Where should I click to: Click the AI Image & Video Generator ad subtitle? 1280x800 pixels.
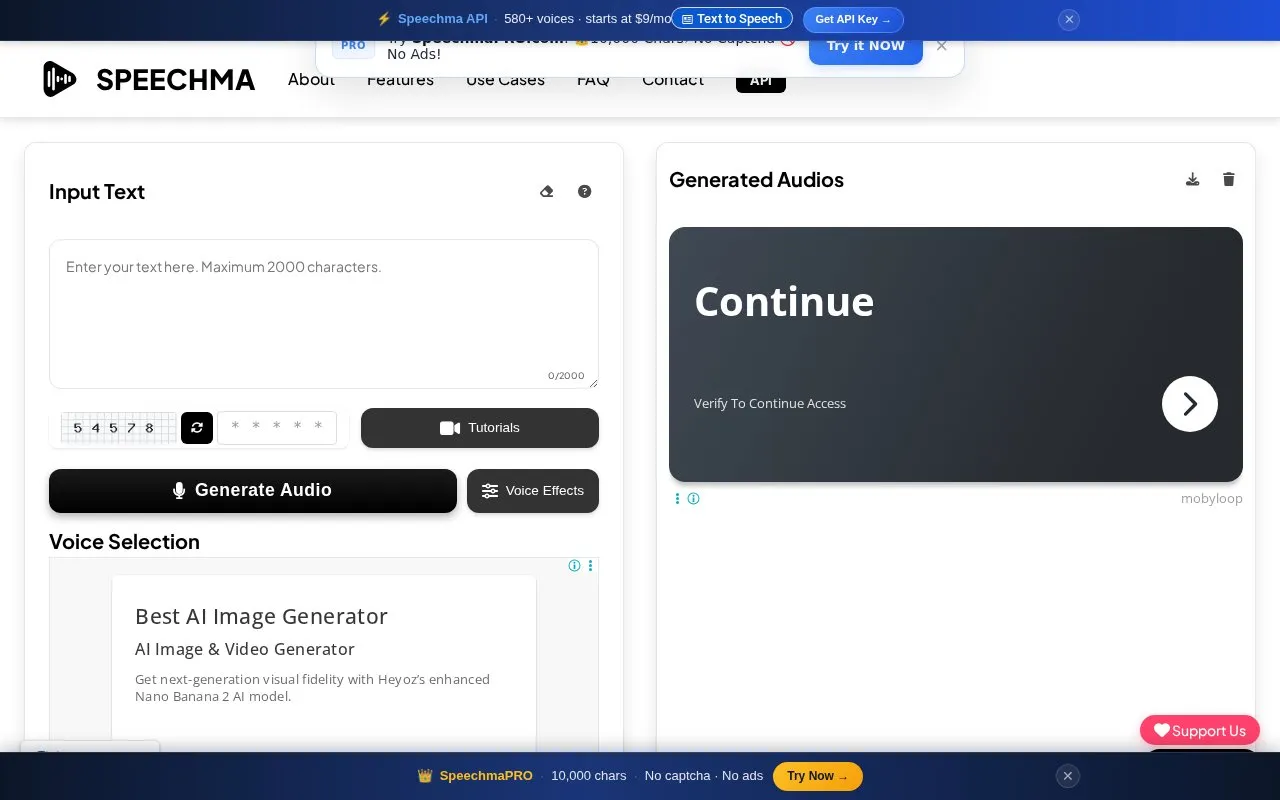pos(245,649)
